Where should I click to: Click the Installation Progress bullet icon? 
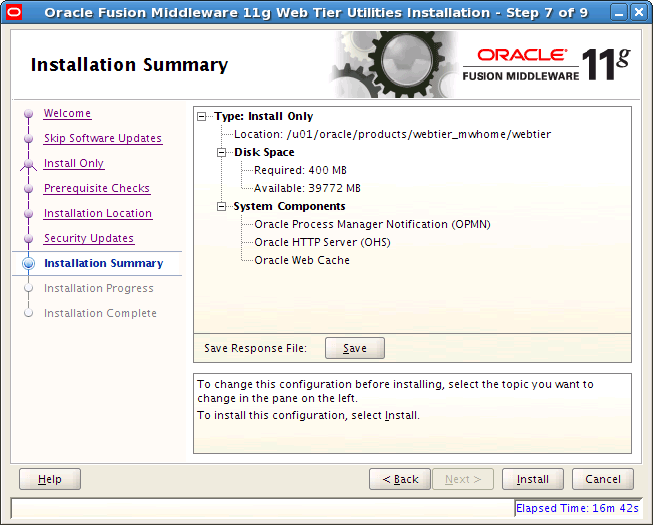pos(28,288)
